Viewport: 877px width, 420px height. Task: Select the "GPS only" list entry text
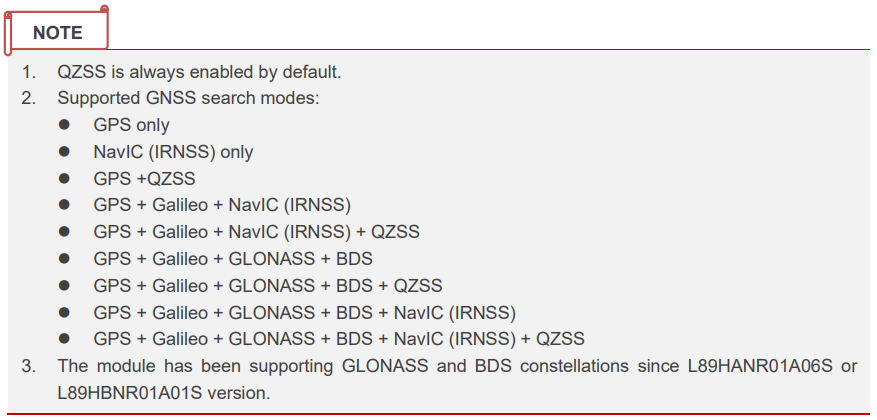click(x=132, y=125)
